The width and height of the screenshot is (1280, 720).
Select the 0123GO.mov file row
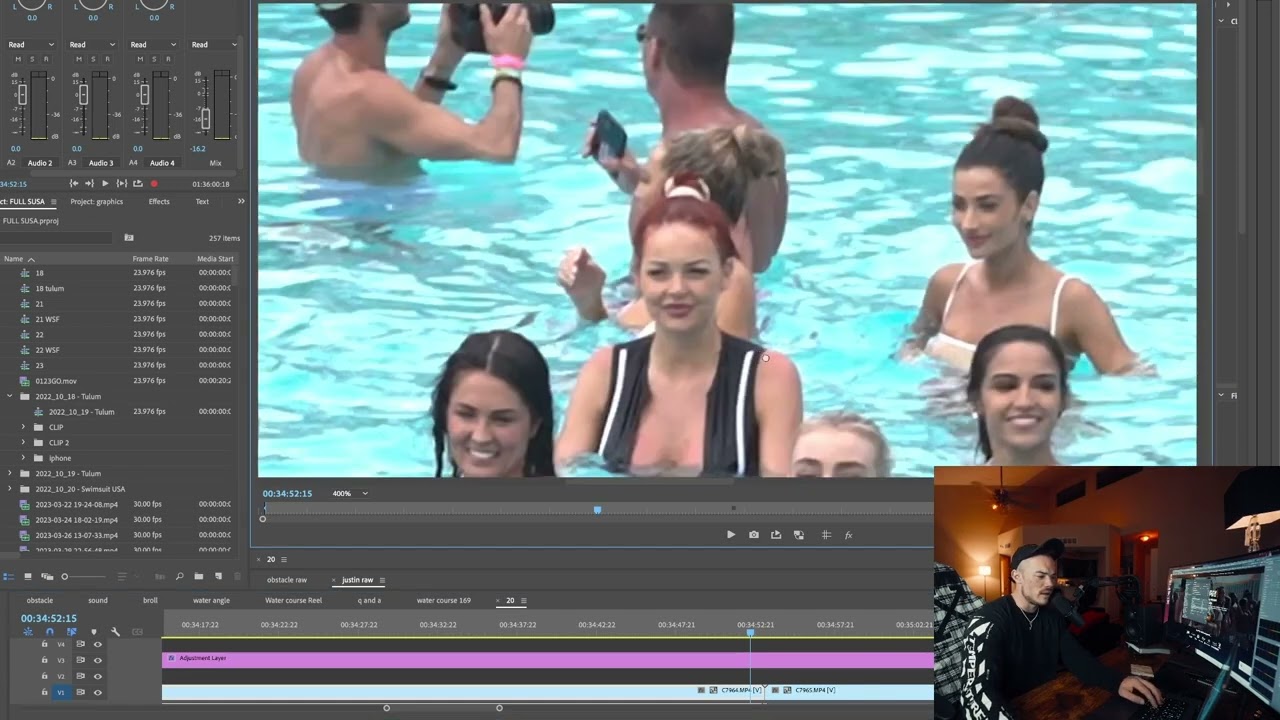120,381
